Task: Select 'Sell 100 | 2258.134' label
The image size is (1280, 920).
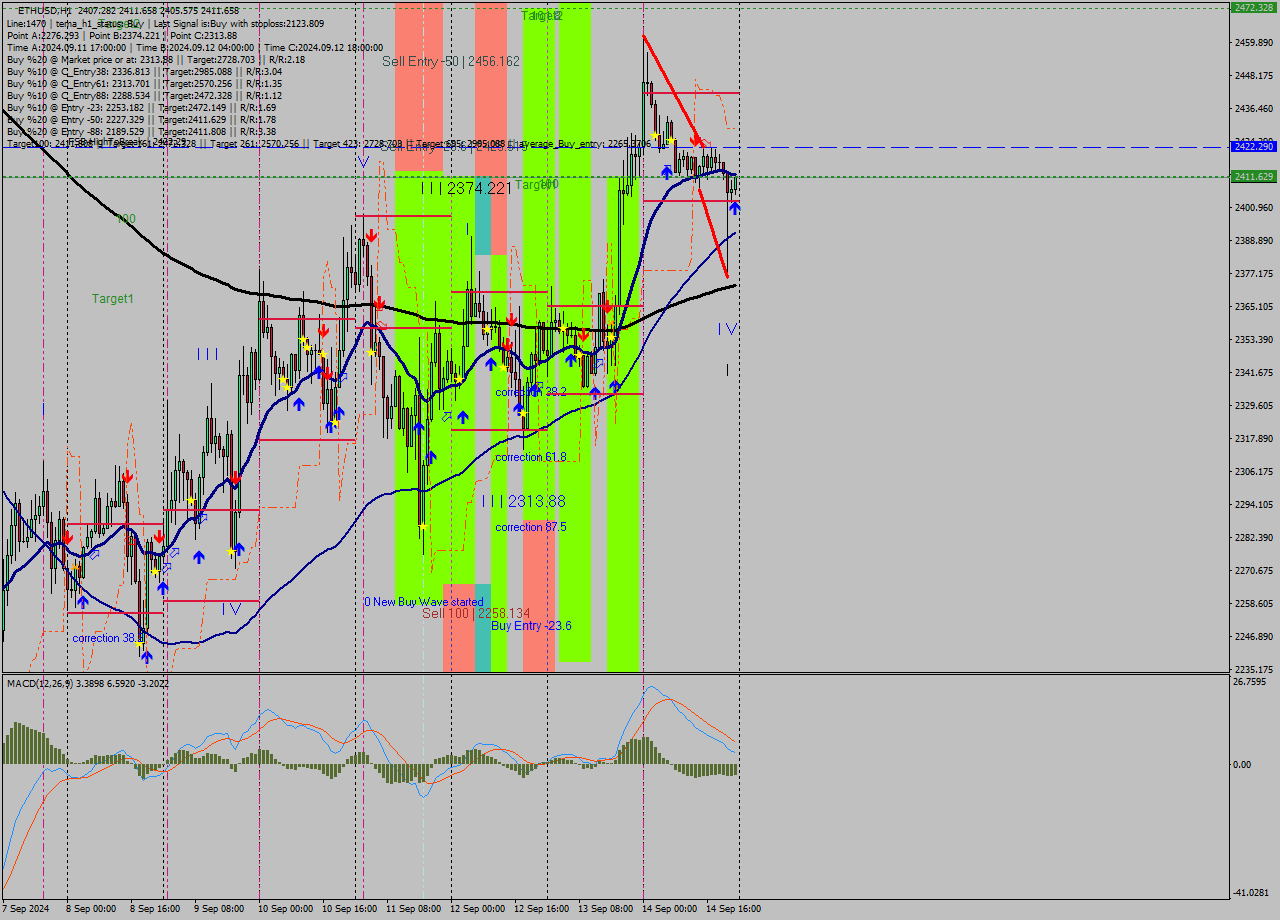Action: pos(476,613)
